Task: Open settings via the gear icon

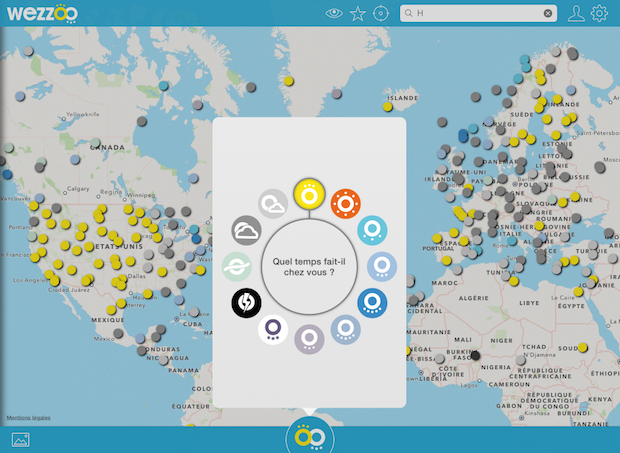Action: point(599,14)
